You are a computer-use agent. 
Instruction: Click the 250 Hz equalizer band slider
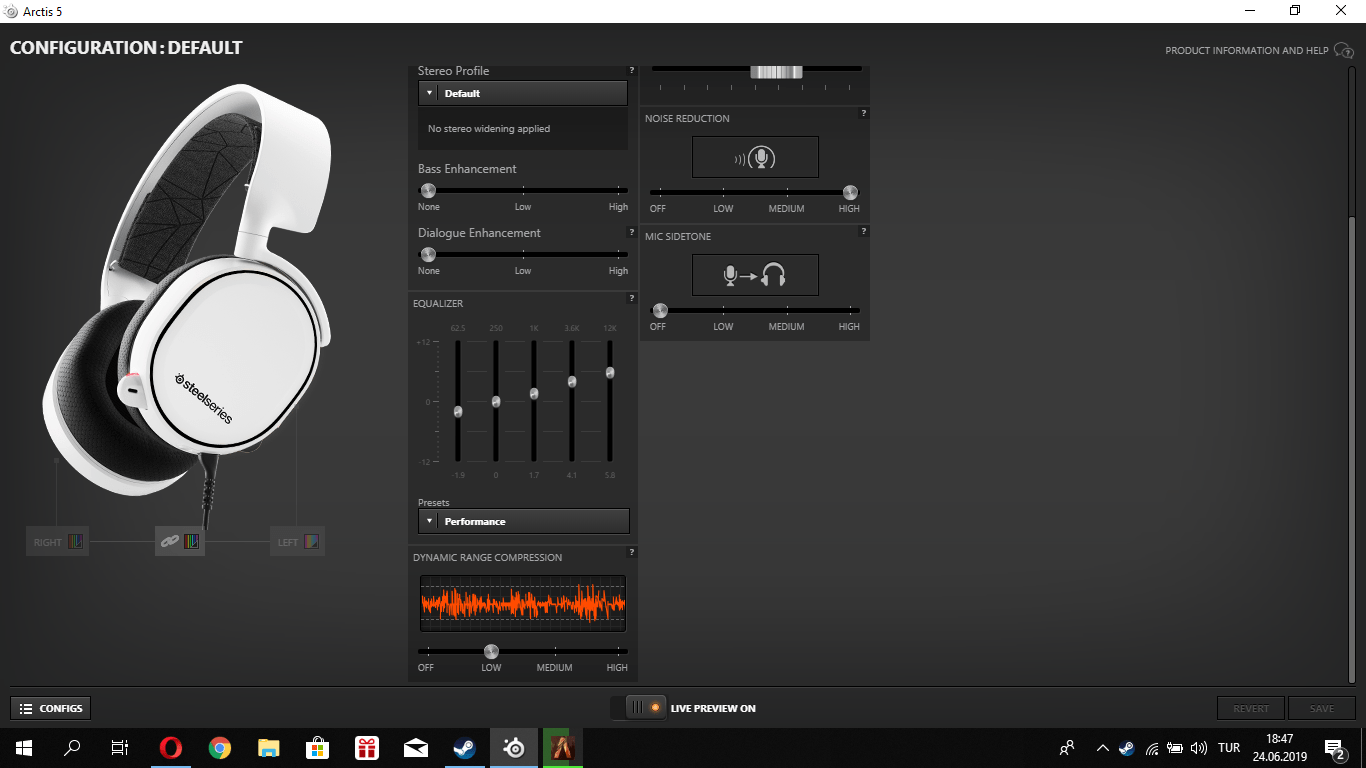496,401
